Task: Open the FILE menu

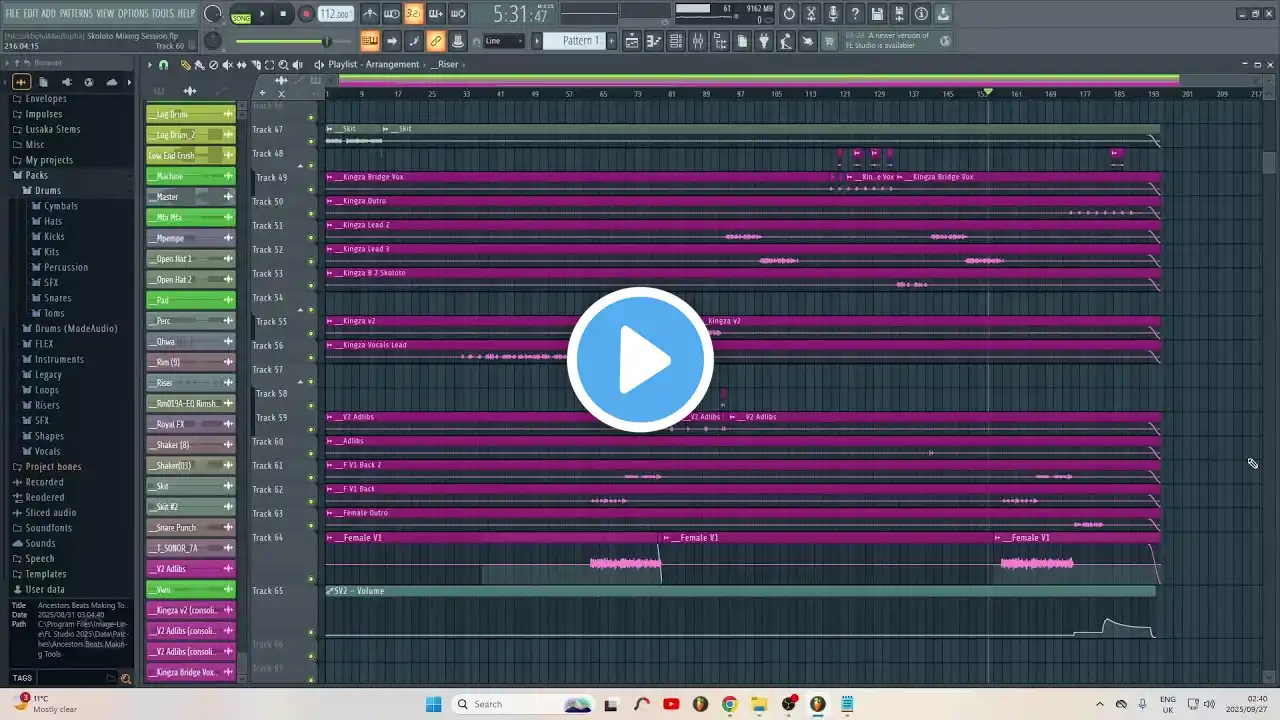Action: pos(12,13)
